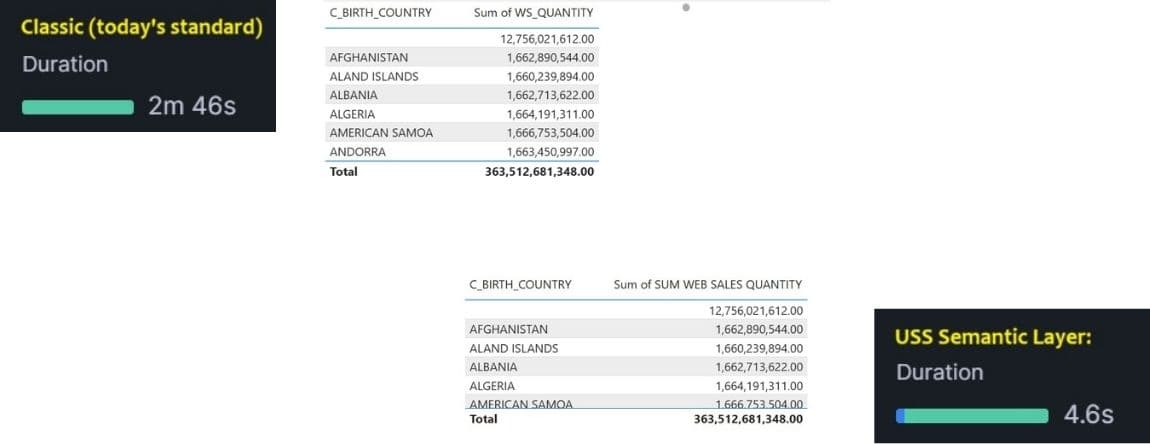Select AFGHANISTAN in the WS_QUANTITY table
The width and height of the screenshot is (1150, 444).
(x=368, y=58)
